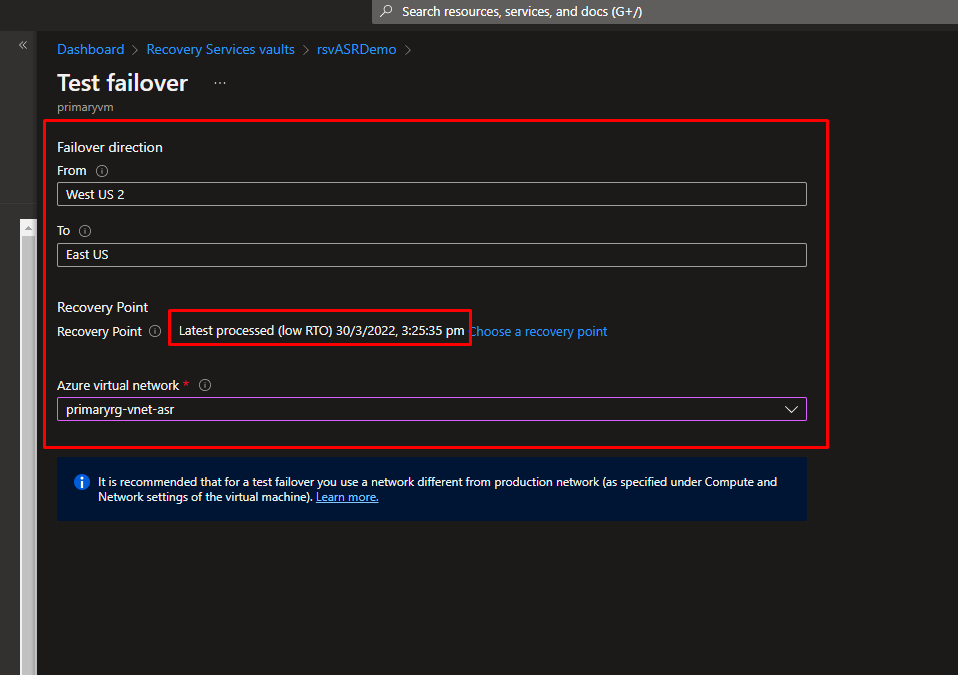Select the East US To field
Viewport: 958px width, 675px height.
point(431,255)
